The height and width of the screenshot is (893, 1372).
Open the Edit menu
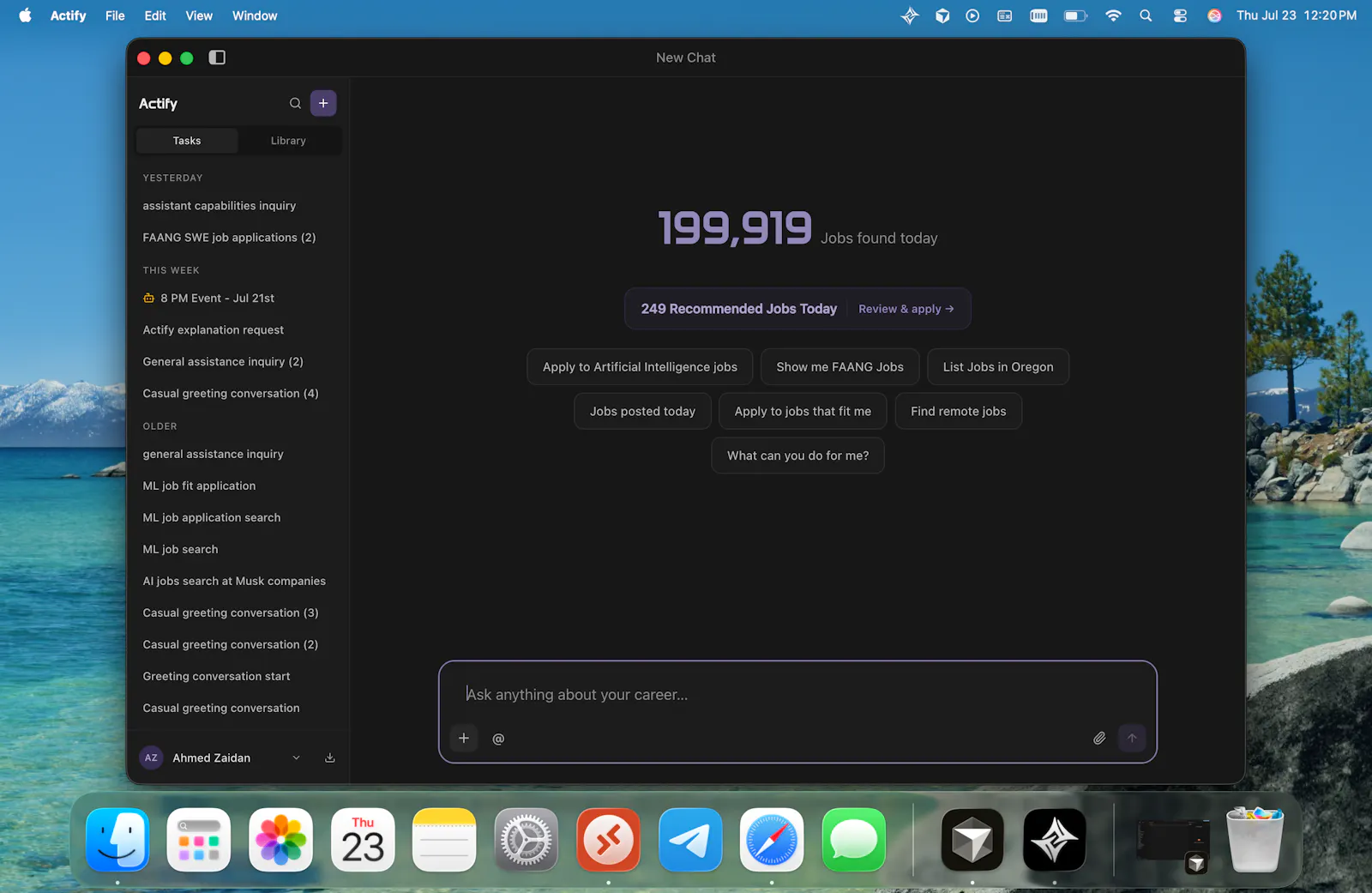click(x=155, y=15)
